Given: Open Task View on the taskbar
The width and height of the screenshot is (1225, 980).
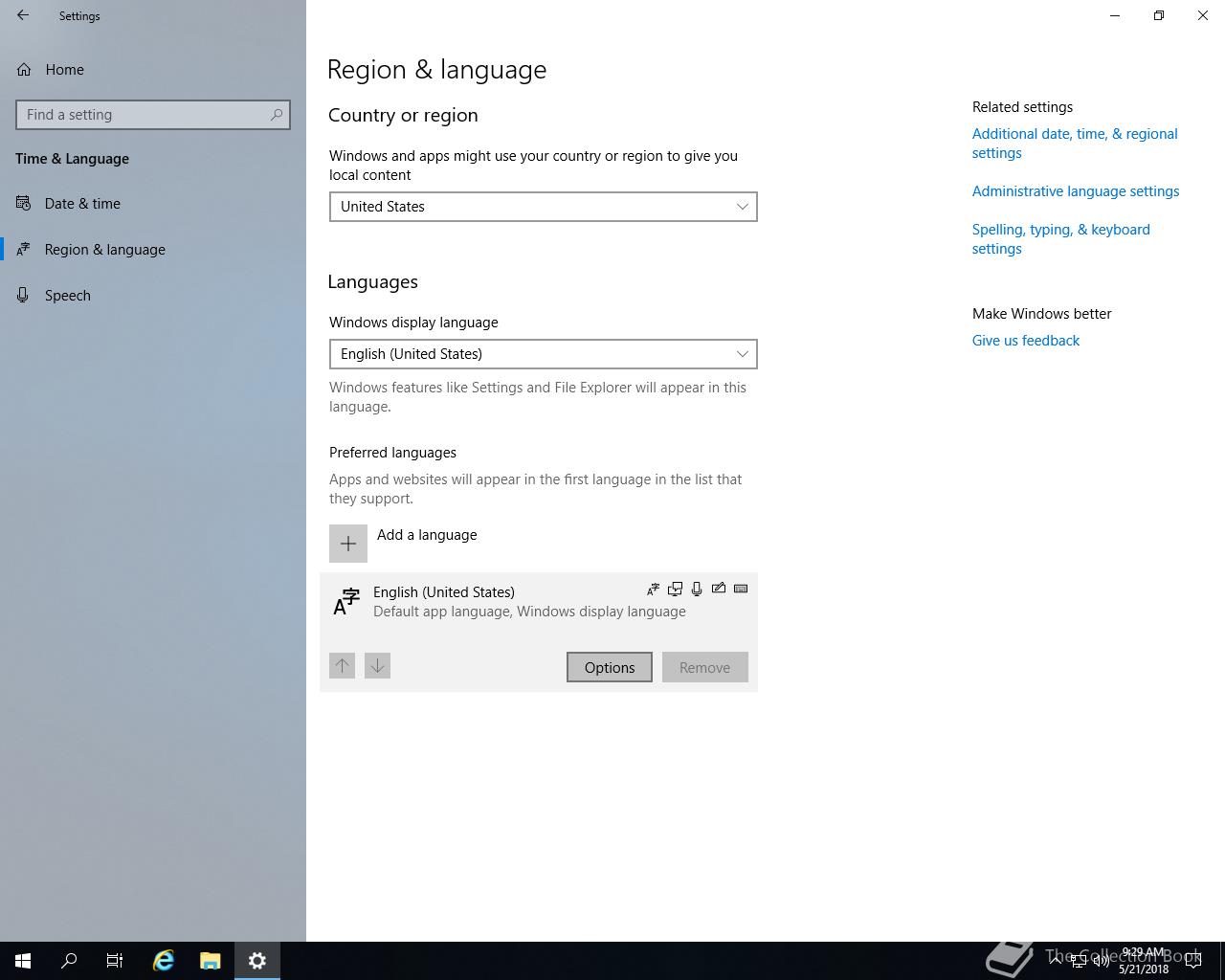Looking at the screenshot, I should [115, 961].
